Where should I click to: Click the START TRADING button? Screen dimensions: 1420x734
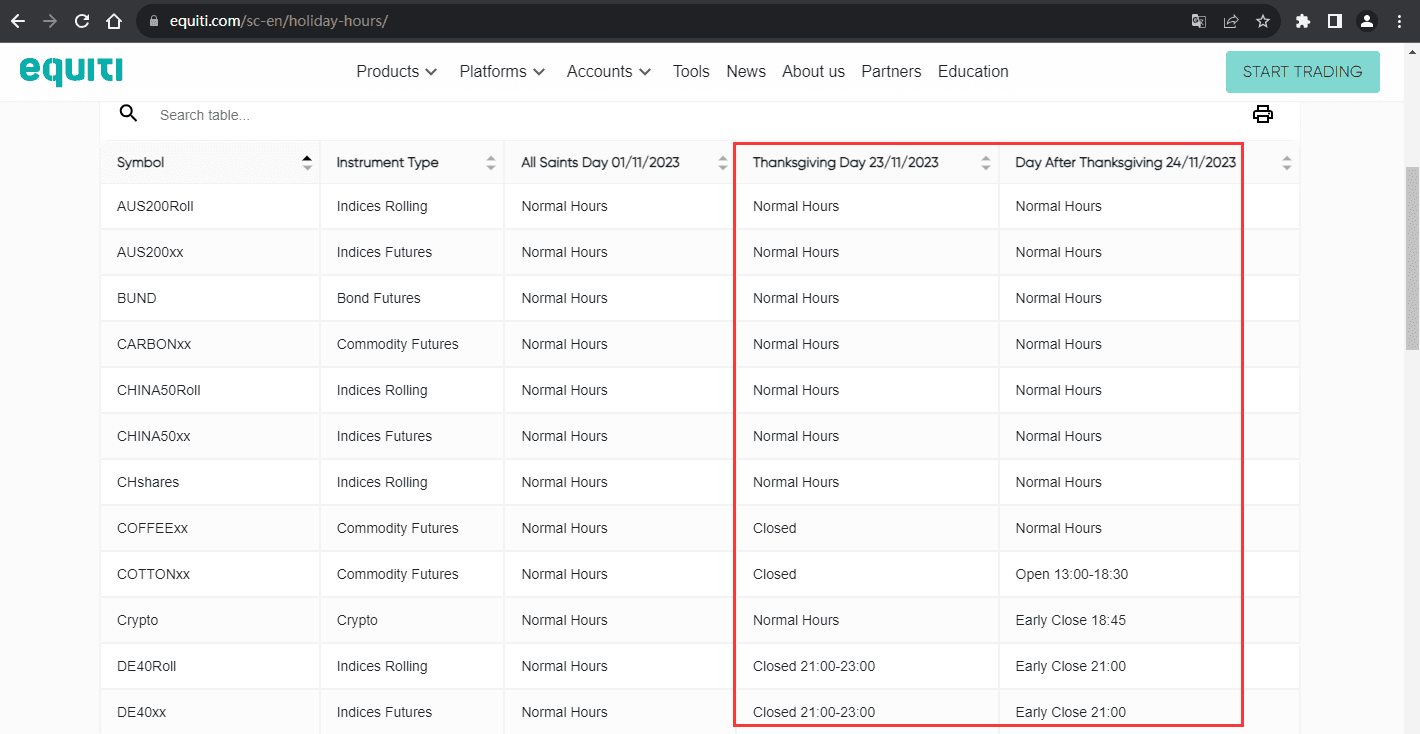pyautogui.click(x=1302, y=72)
